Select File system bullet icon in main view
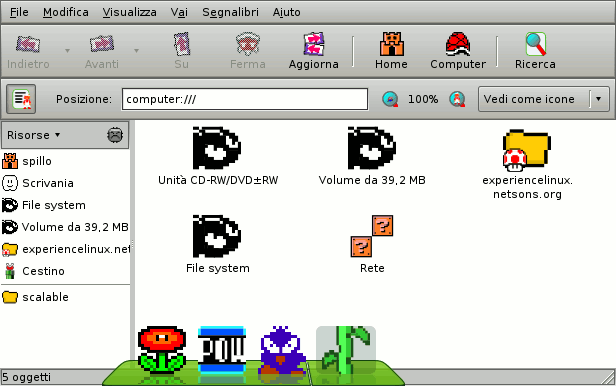Image resolution: width=616 pixels, height=386 pixels. [x=217, y=236]
